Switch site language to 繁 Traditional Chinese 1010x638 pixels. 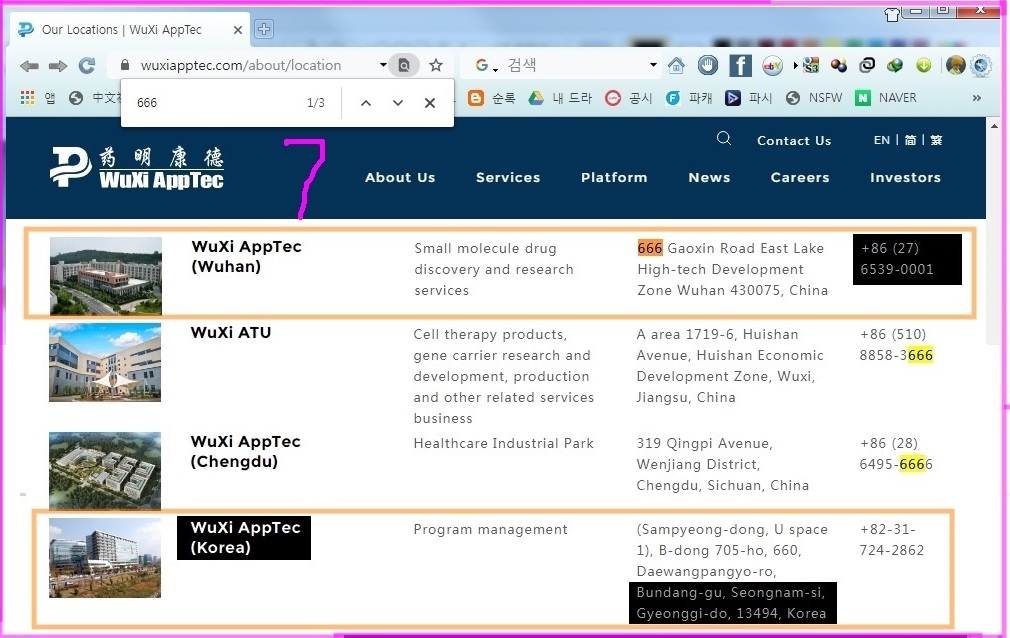(x=937, y=140)
